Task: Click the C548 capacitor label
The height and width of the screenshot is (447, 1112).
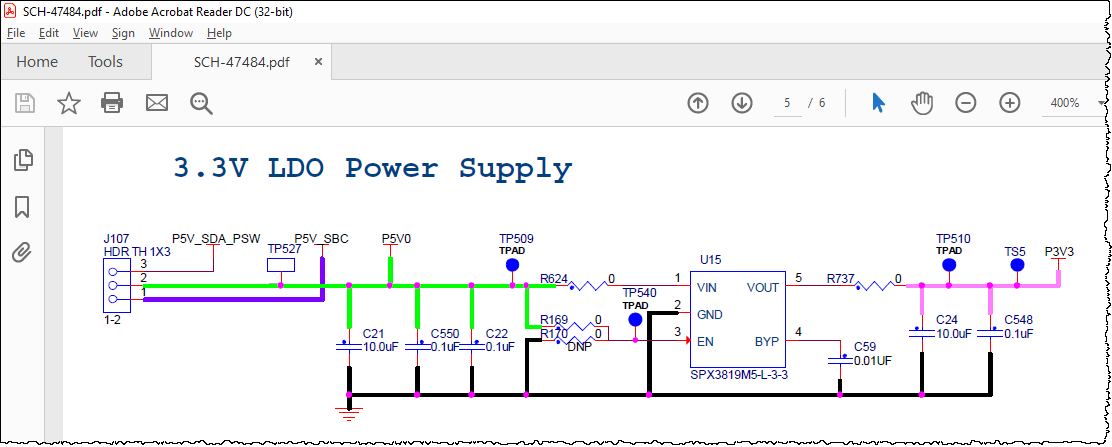Action: click(x=1018, y=319)
